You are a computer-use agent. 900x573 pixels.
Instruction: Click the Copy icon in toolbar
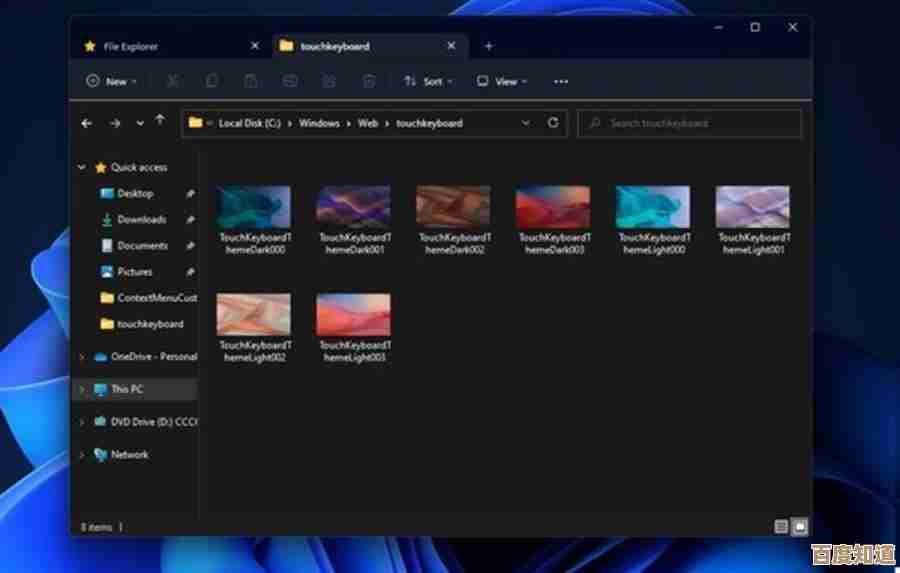coord(211,81)
